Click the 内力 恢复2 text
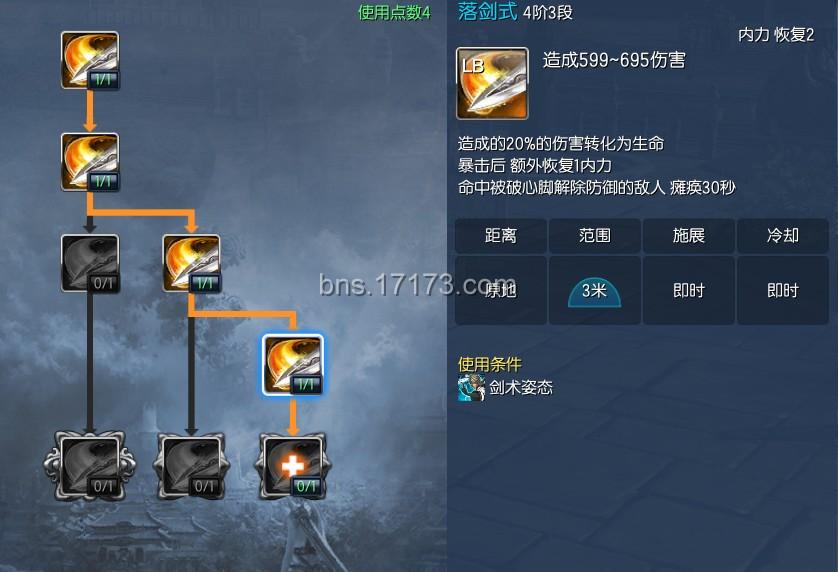Screen dimensions: 838x572 (x=776, y=35)
